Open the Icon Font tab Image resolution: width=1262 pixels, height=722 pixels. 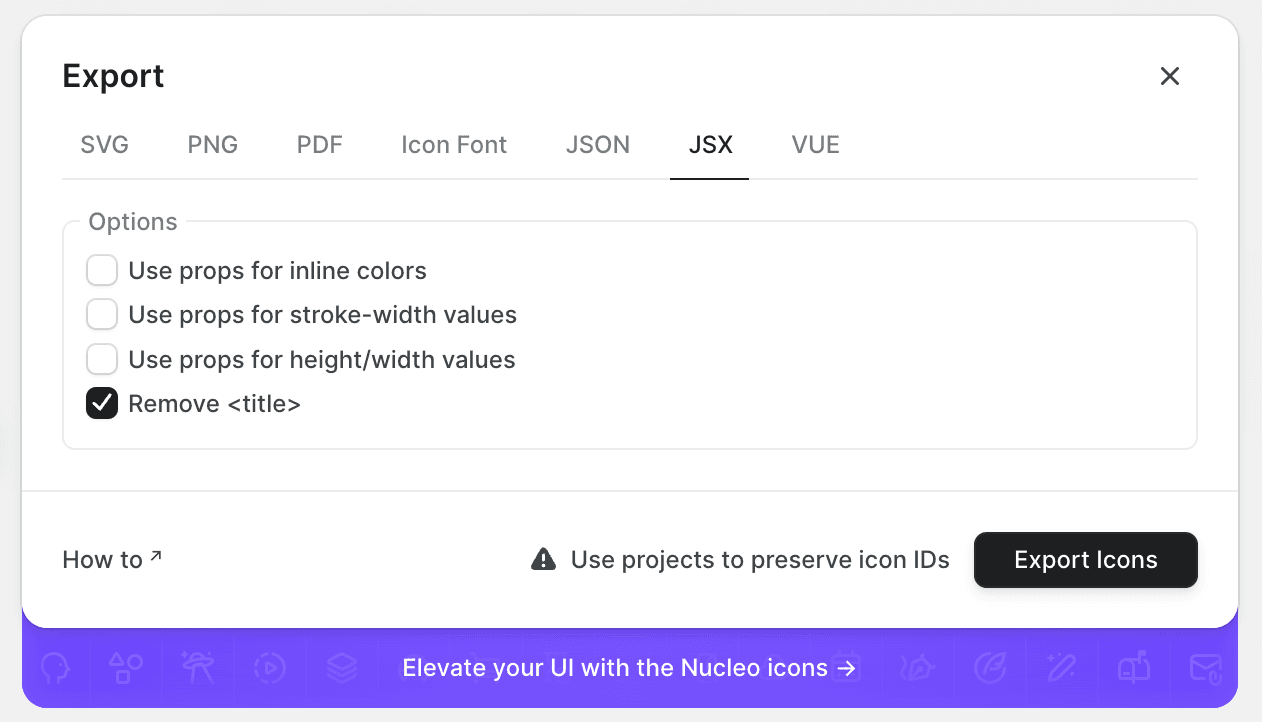[x=453, y=144]
